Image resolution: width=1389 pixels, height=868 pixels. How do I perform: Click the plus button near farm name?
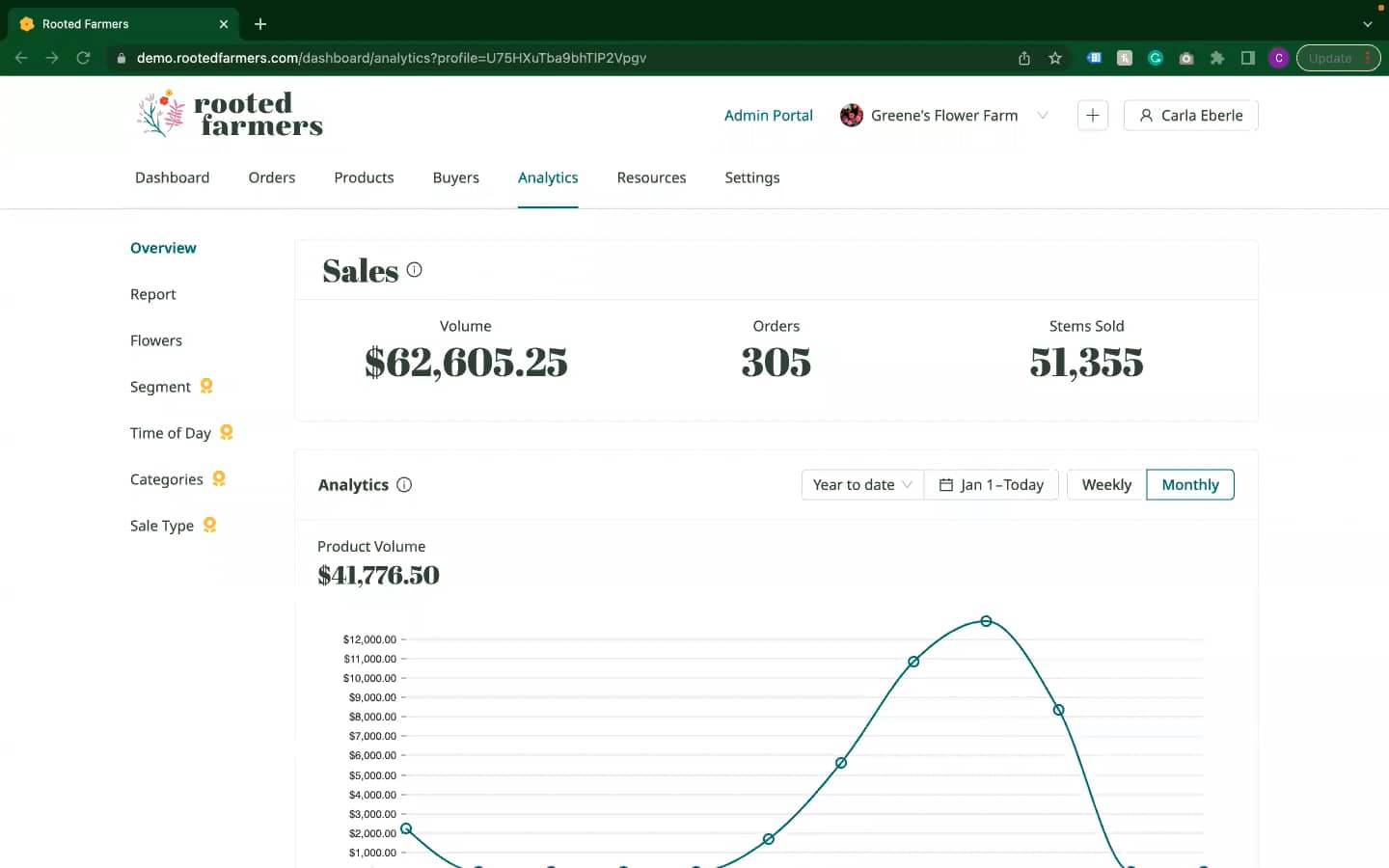click(1092, 116)
